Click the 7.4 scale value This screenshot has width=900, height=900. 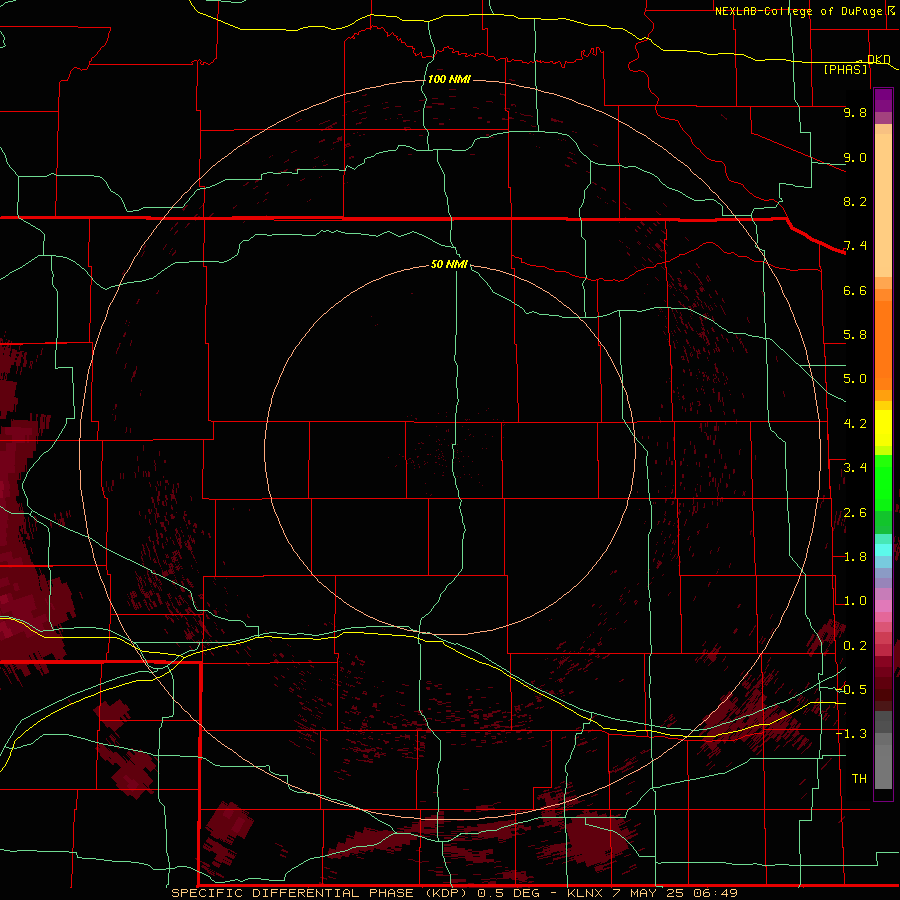[x=855, y=246]
